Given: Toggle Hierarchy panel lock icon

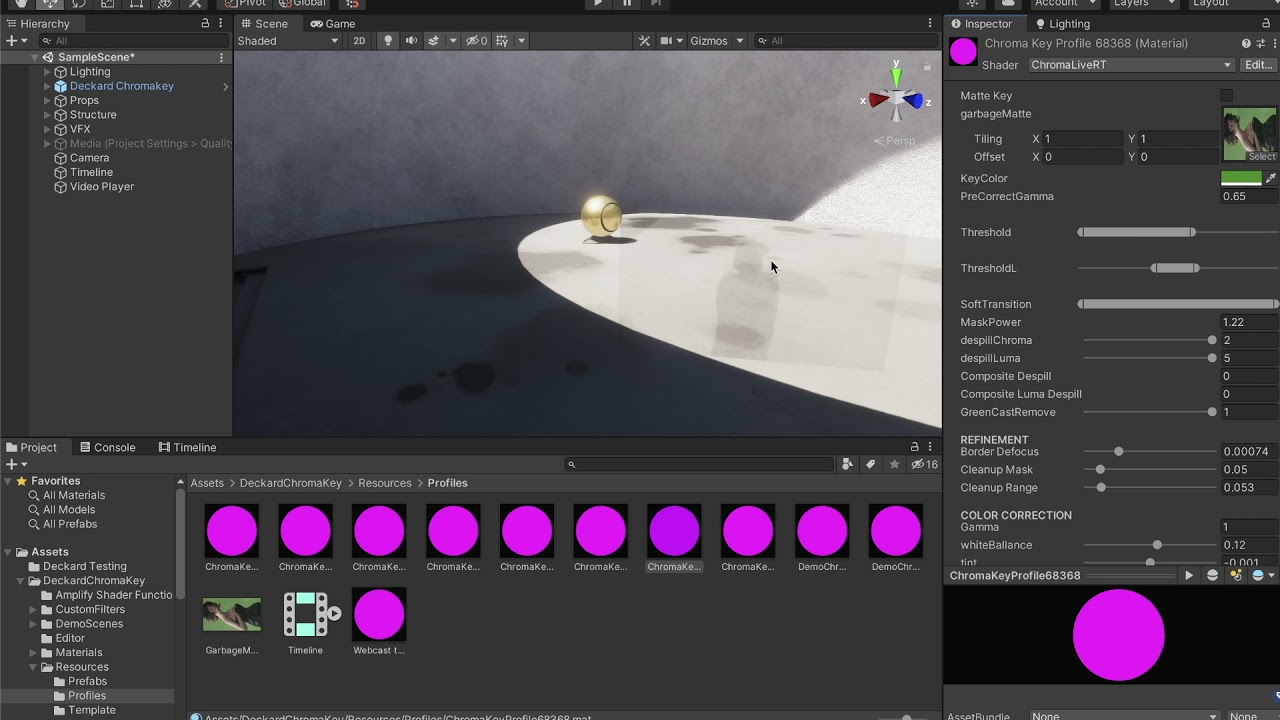Looking at the screenshot, I should [x=205, y=24].
